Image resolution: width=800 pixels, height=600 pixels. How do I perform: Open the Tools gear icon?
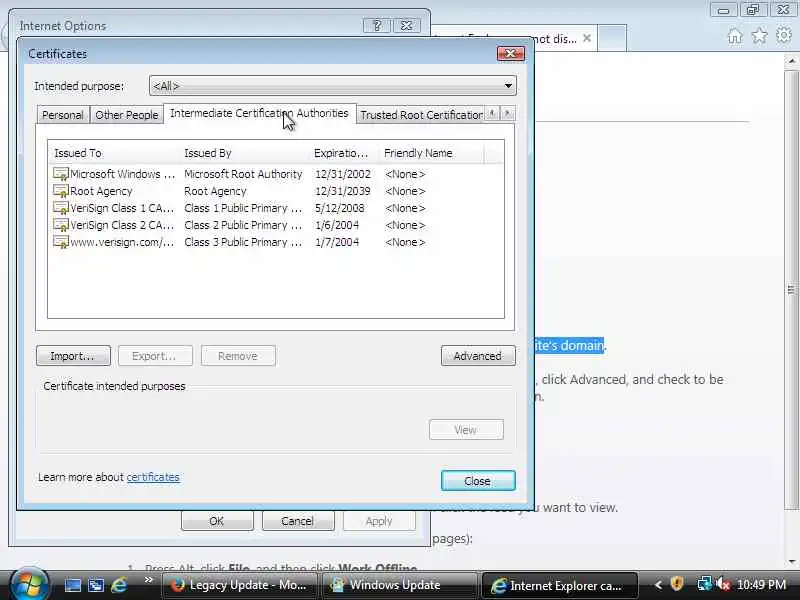pyautogui.click(x=784, y=35)
